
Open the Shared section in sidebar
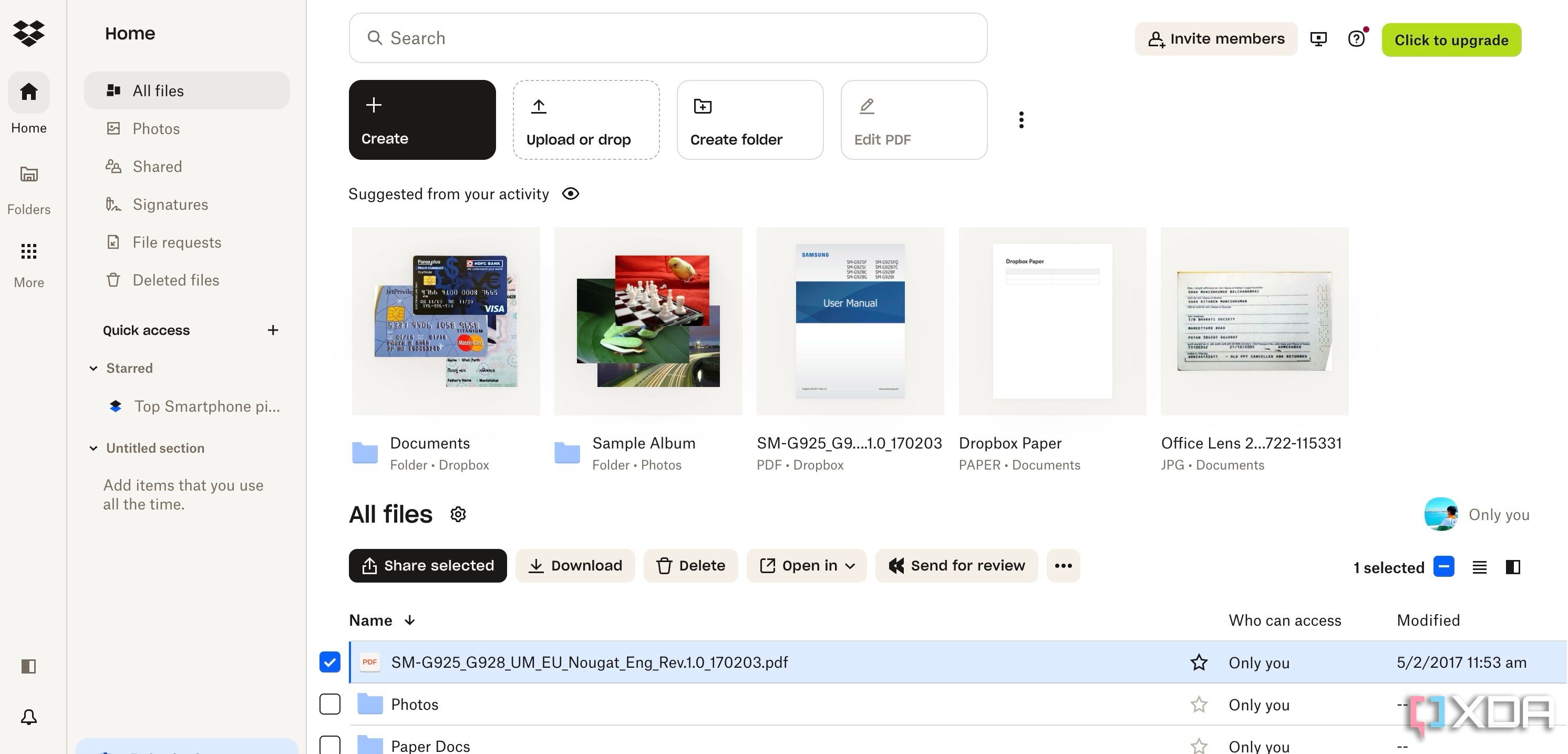pos(157,166)
